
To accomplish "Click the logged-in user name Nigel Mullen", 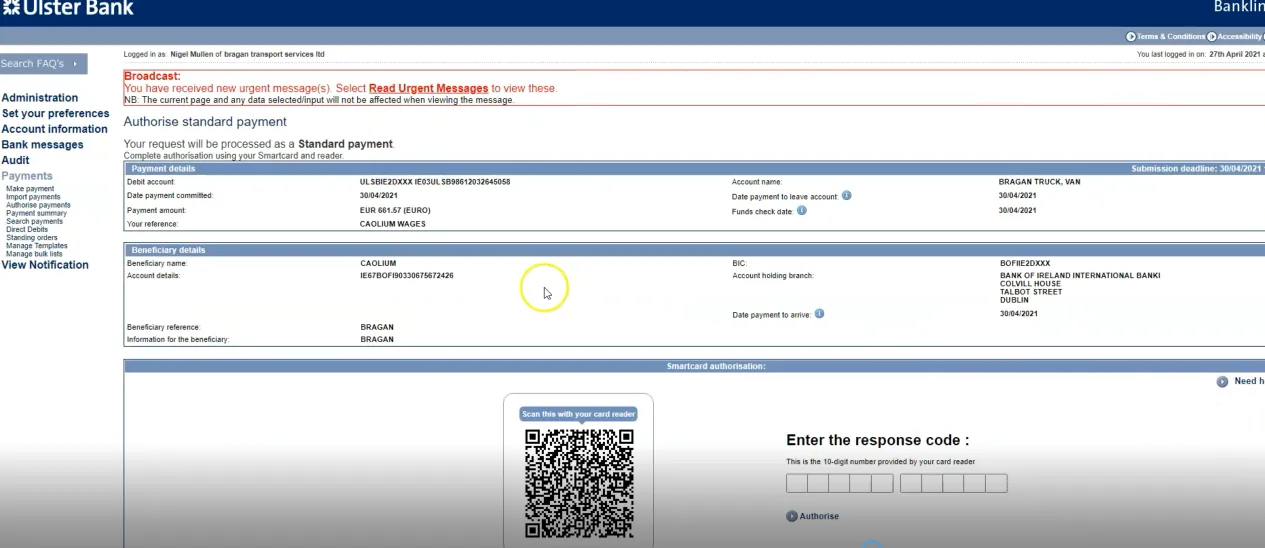I will [x=192, y=54].
